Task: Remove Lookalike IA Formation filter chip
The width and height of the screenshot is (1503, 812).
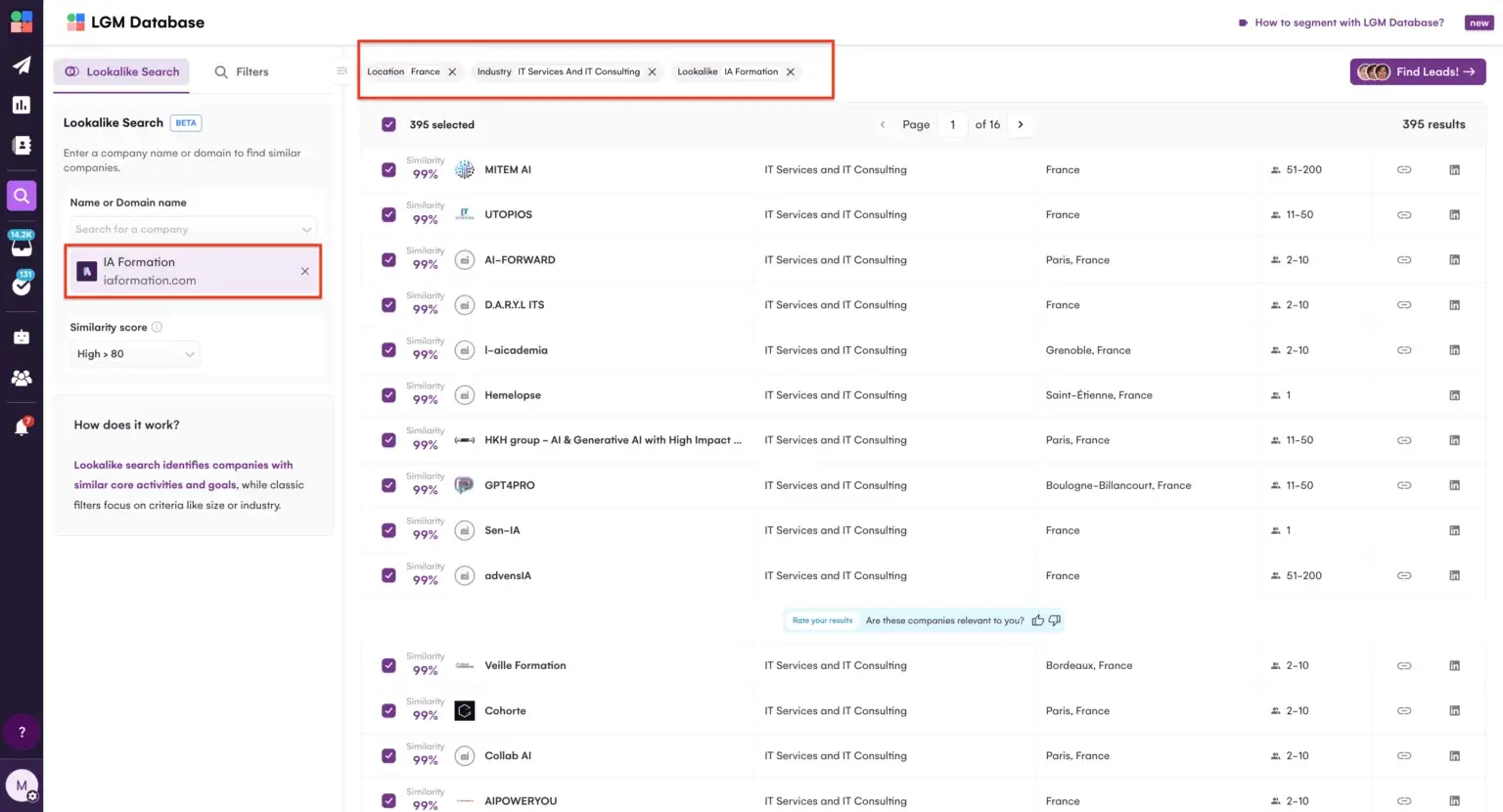Action: (x=791, y=71)
